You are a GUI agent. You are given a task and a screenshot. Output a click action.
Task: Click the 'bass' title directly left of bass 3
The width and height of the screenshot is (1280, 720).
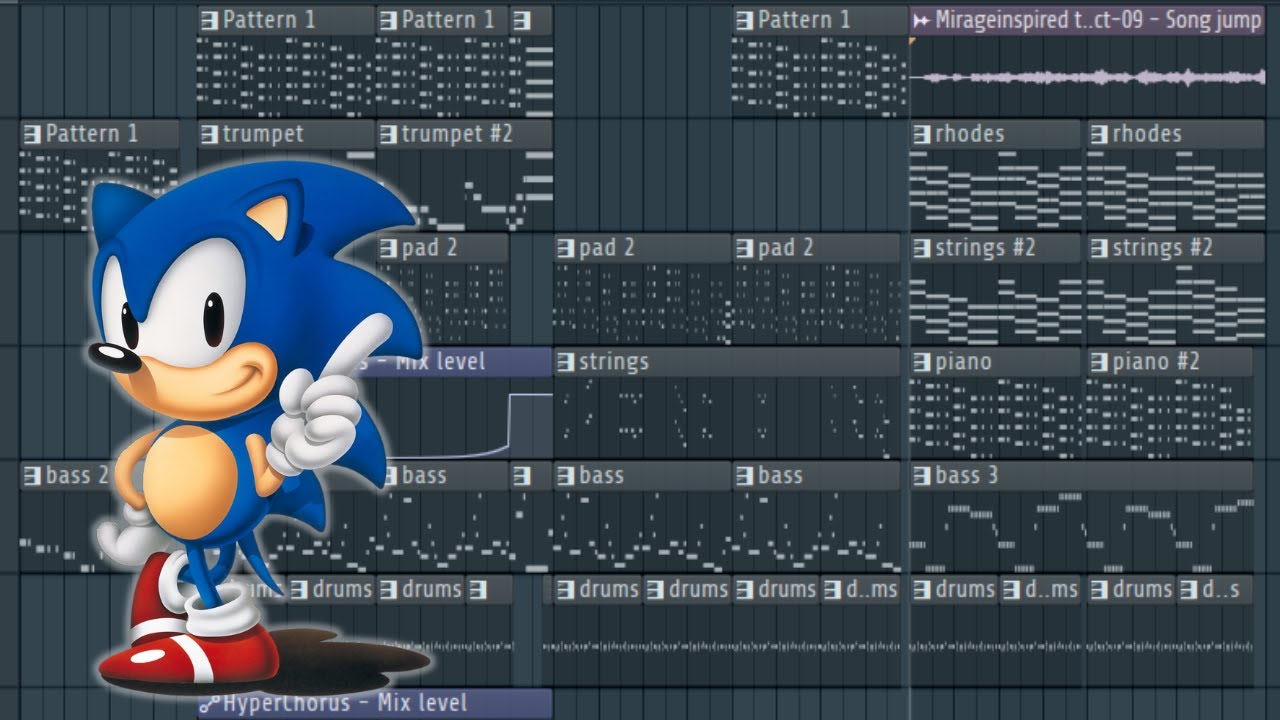point(780,476)
